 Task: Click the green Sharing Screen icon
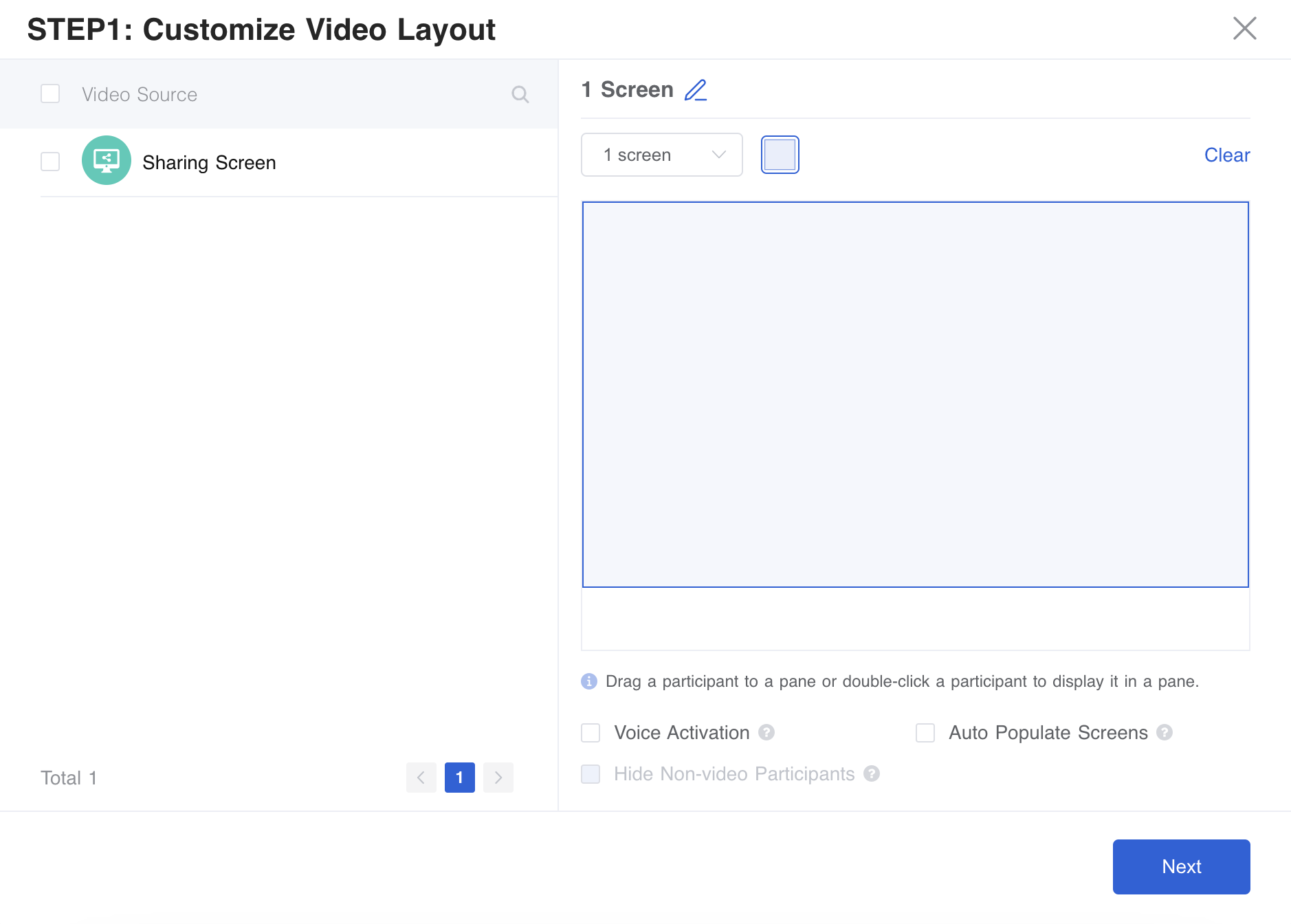(106, 161)
